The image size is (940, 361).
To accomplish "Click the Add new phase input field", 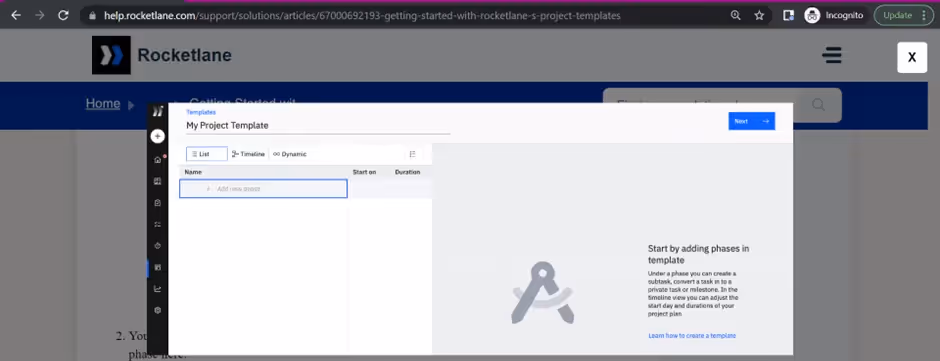I will click(x=263, y=188).
